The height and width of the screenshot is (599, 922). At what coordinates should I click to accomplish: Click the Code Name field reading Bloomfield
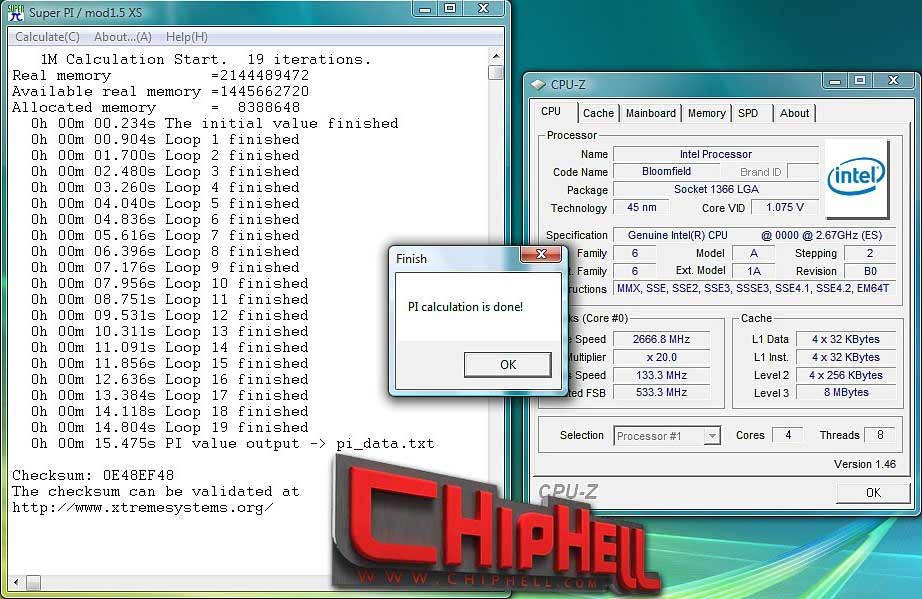click(666, 172)
